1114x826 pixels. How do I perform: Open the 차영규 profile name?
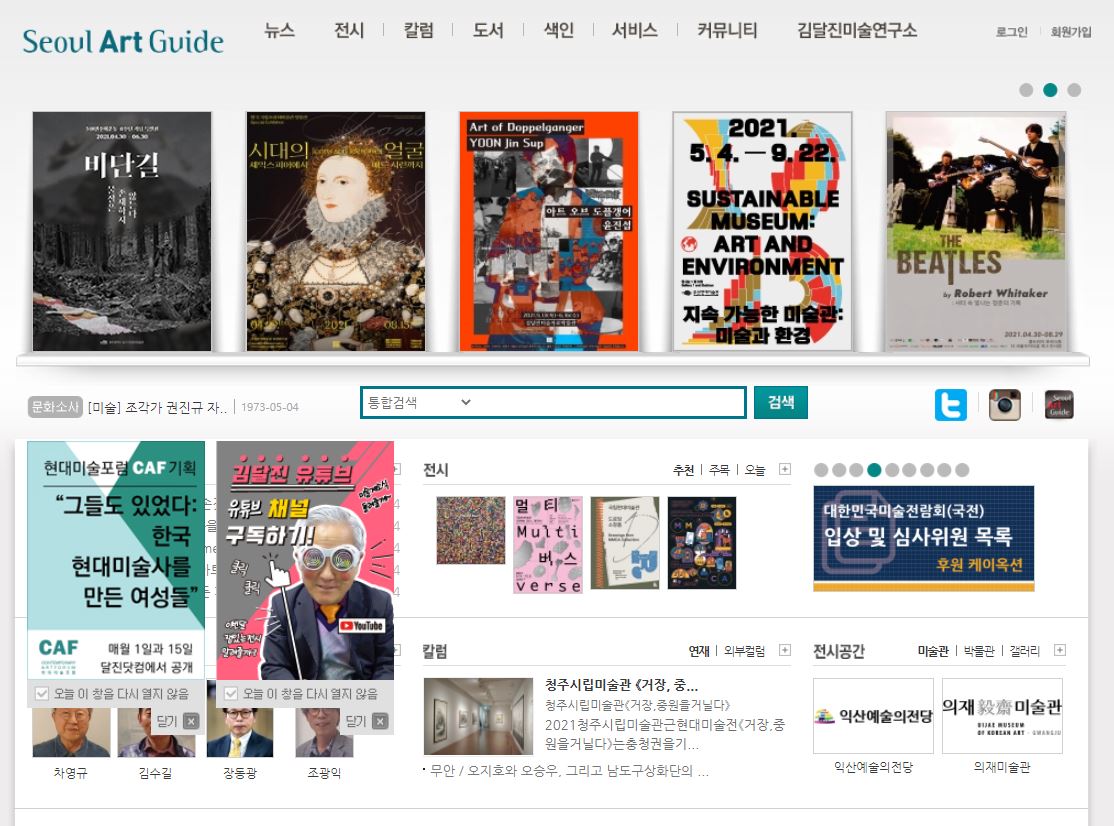pyautogui.click(x=70, y=772)
